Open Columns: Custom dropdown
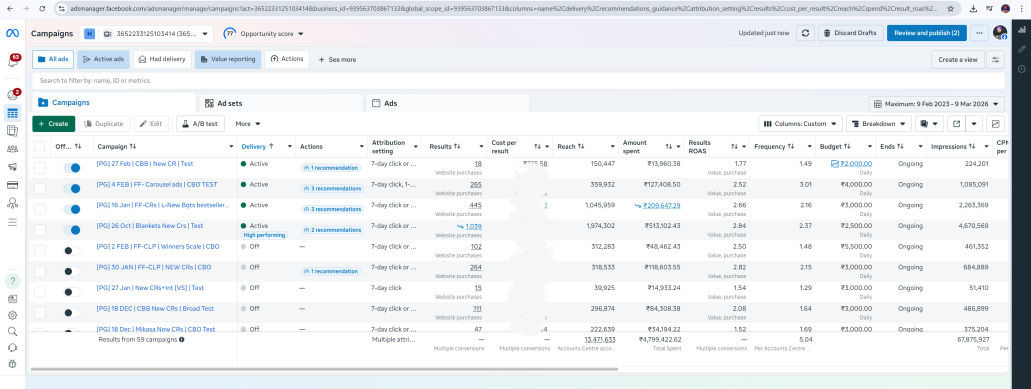The image size is (1031, 389). click(x=800, y=124)
